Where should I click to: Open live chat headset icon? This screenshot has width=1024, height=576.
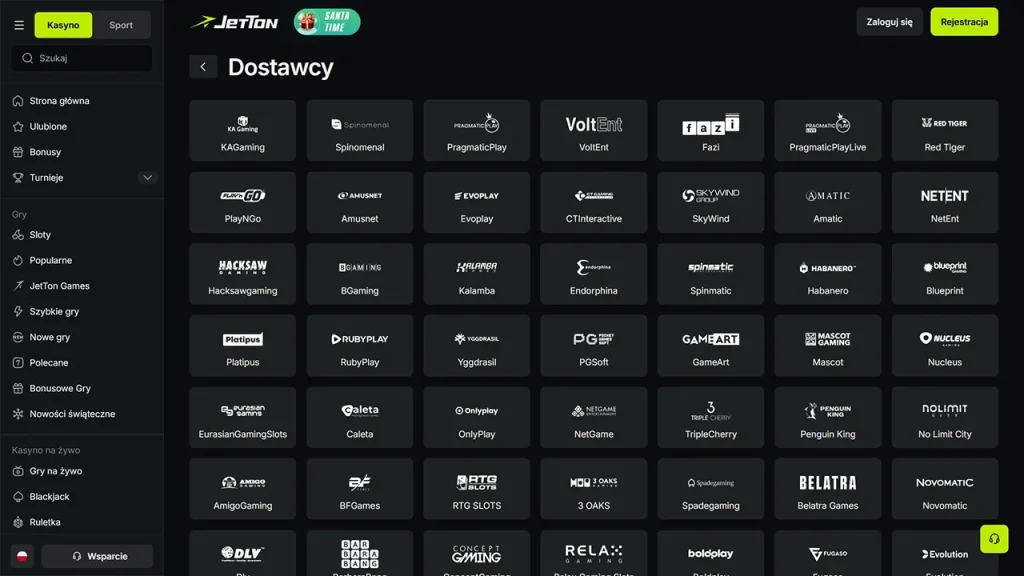click(x=994, y=539)
